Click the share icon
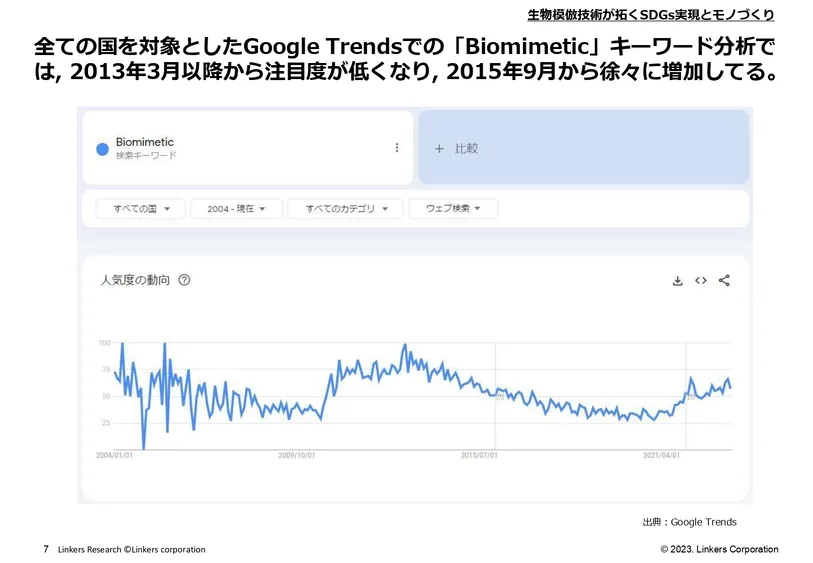The image size is (813, 563). point(725,281)
